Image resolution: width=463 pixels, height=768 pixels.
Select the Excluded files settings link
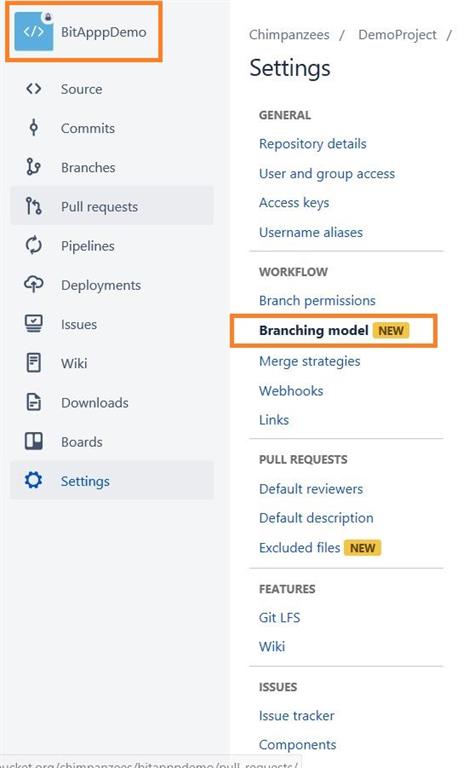tap(299, 548)
